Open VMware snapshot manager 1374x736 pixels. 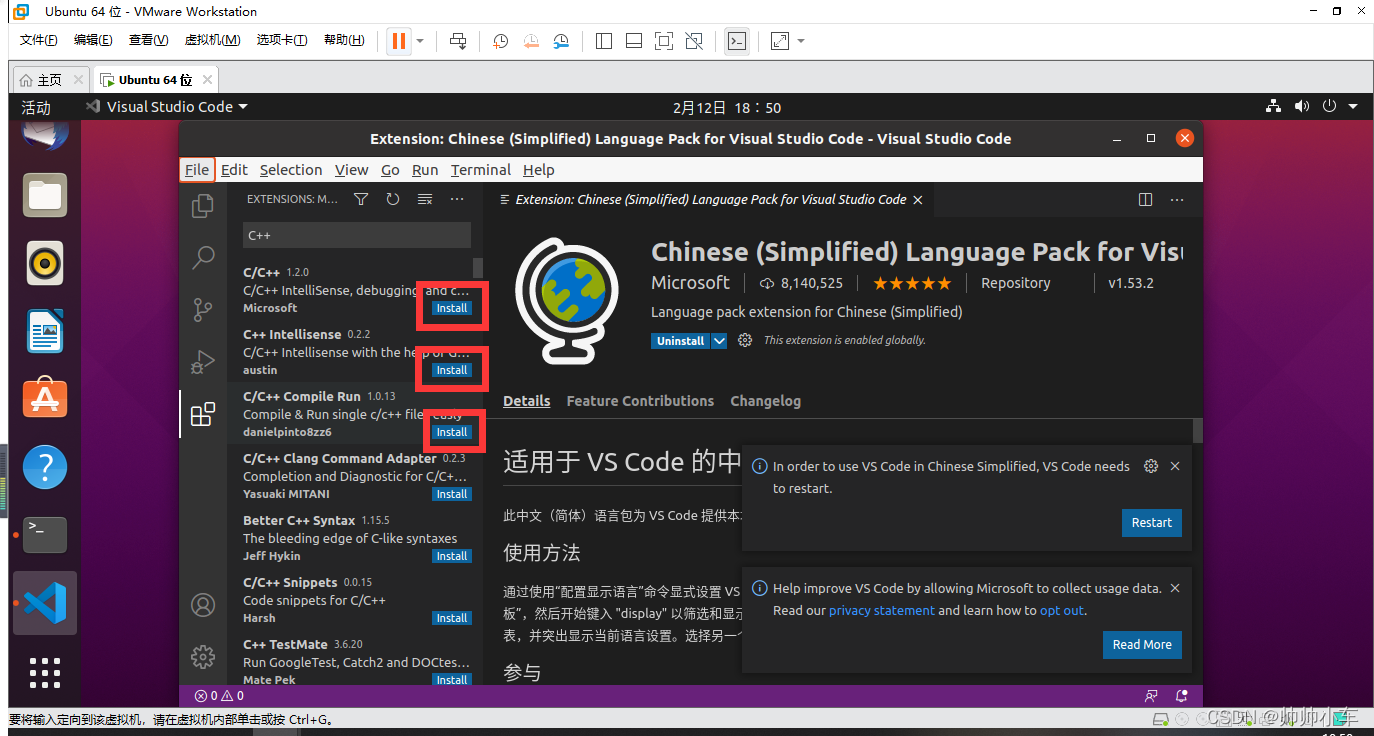(x=562, y=41)
